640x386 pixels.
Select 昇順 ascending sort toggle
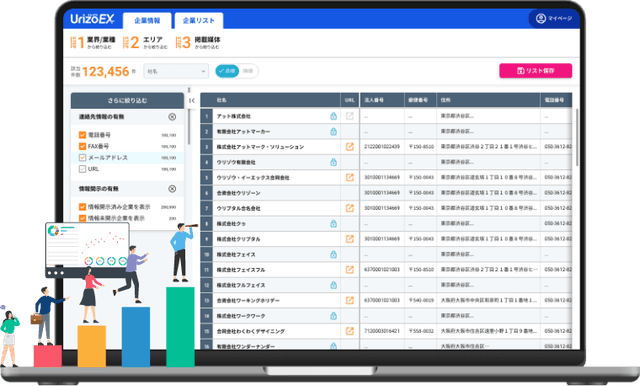227,71
